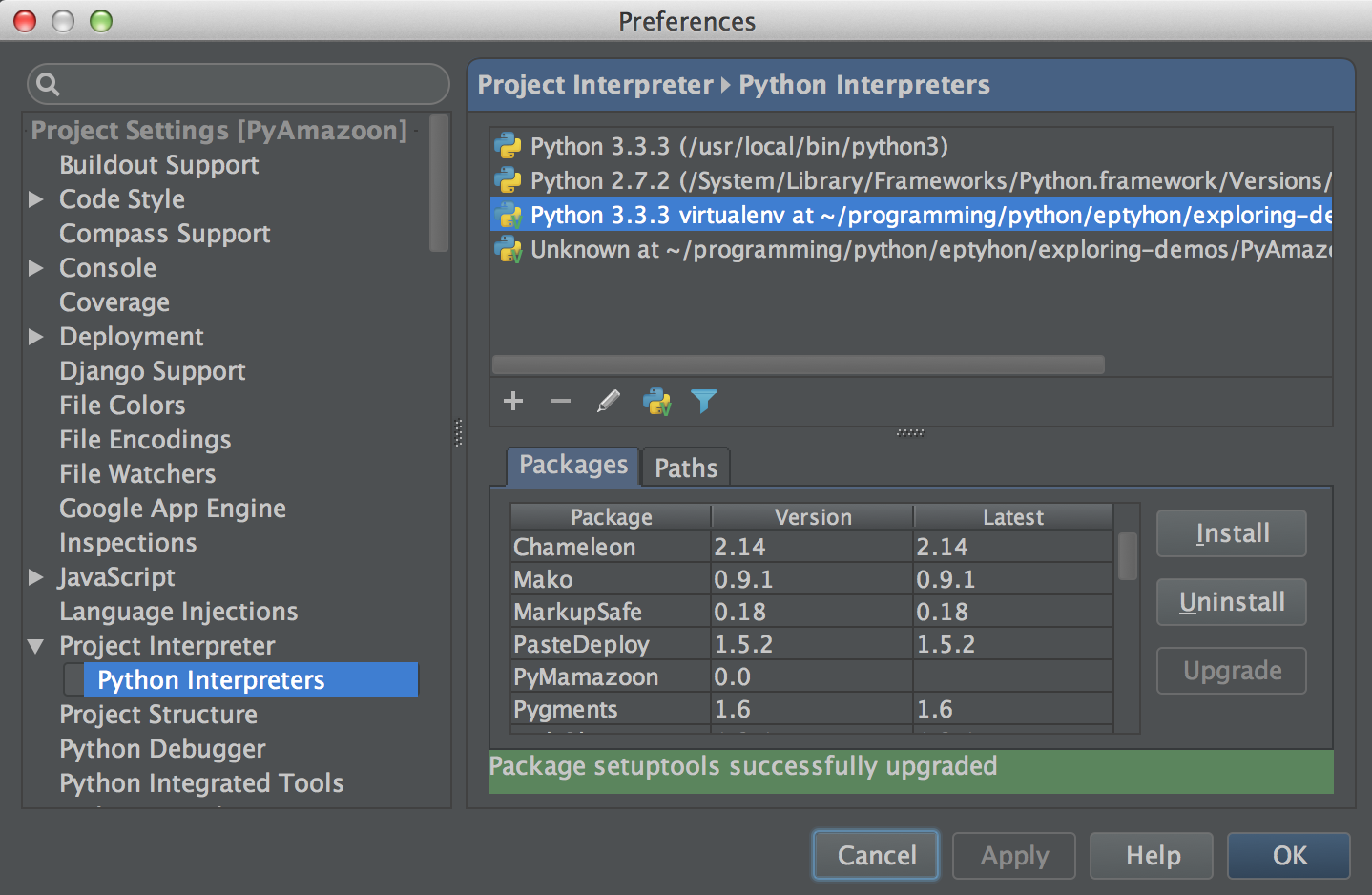Click the packages table vertical scrollbar
The width and height of the screenshot is (1372, 895).
click(1127, 555)
